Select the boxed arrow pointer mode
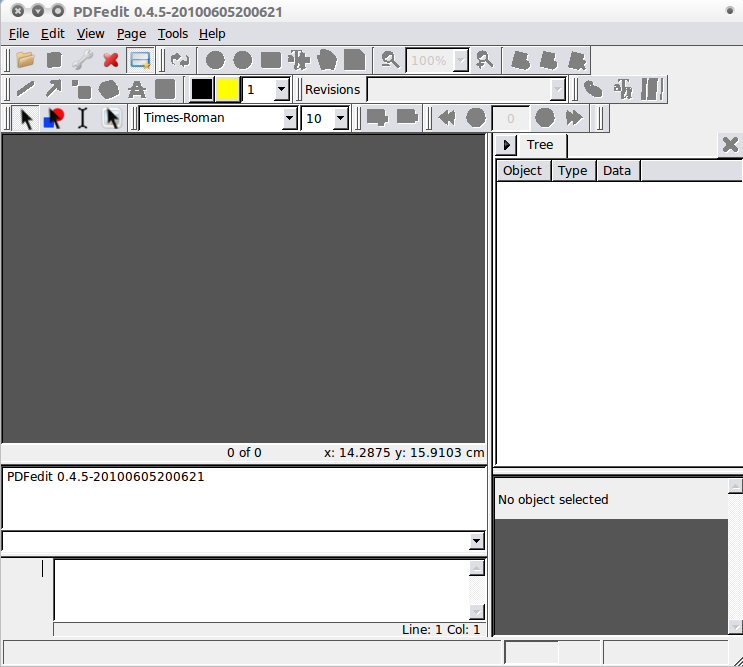 [x=112, y=118]
